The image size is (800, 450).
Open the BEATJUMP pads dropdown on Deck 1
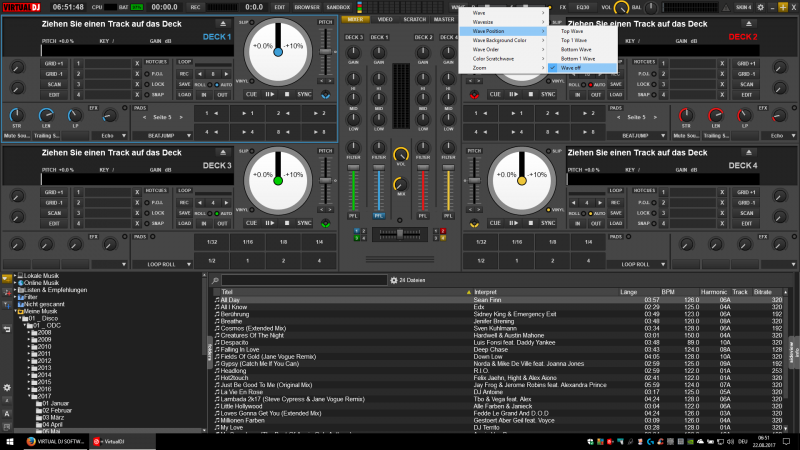[x=162, y=136]
